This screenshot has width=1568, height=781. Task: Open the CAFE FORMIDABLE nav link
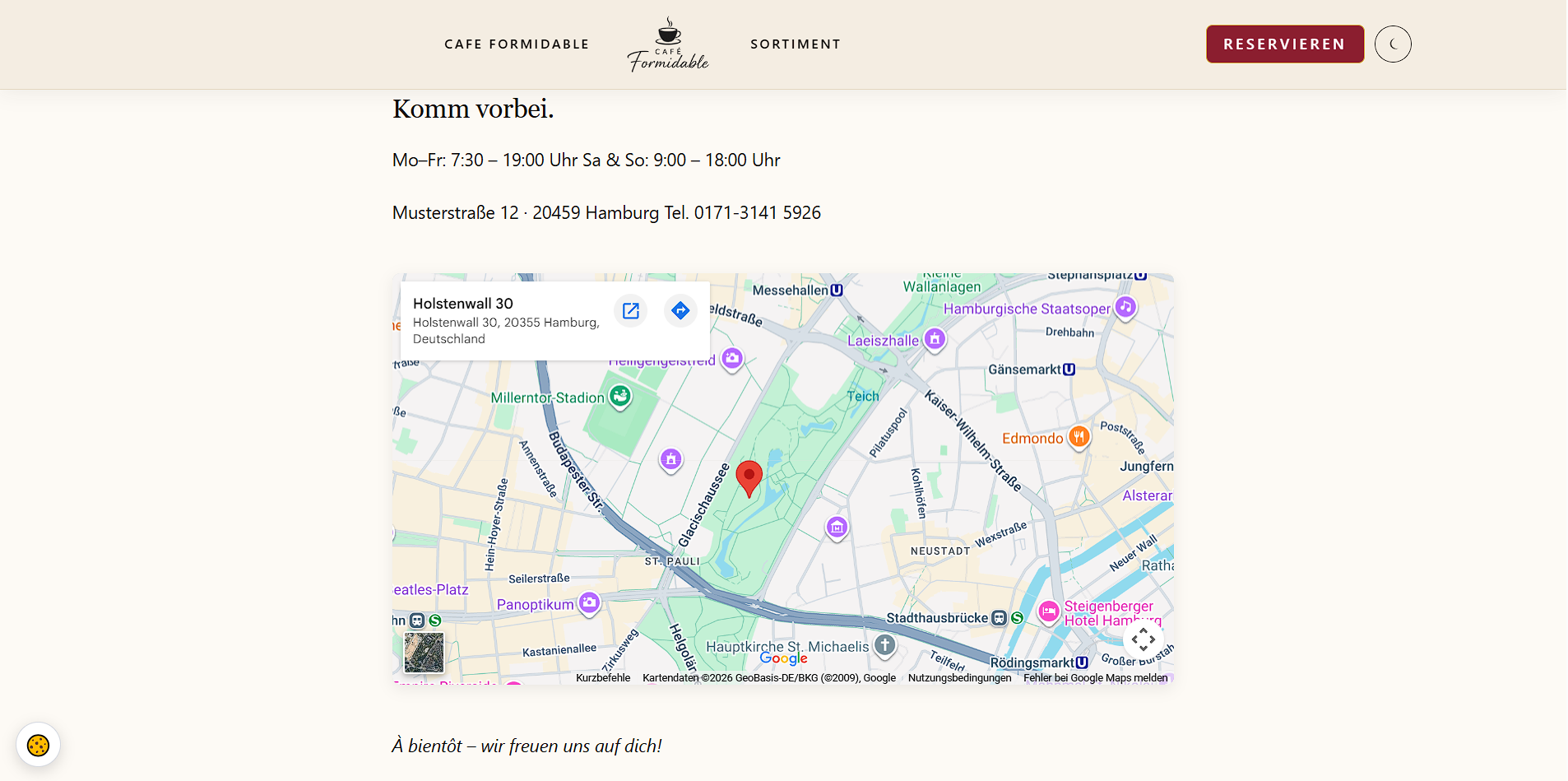tap(517, 44)
